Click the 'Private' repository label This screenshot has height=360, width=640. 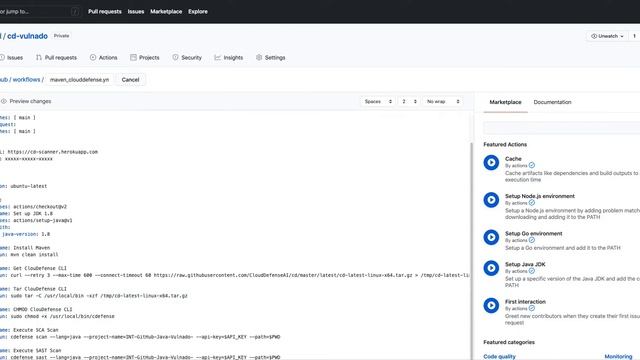tap(62, 36)
